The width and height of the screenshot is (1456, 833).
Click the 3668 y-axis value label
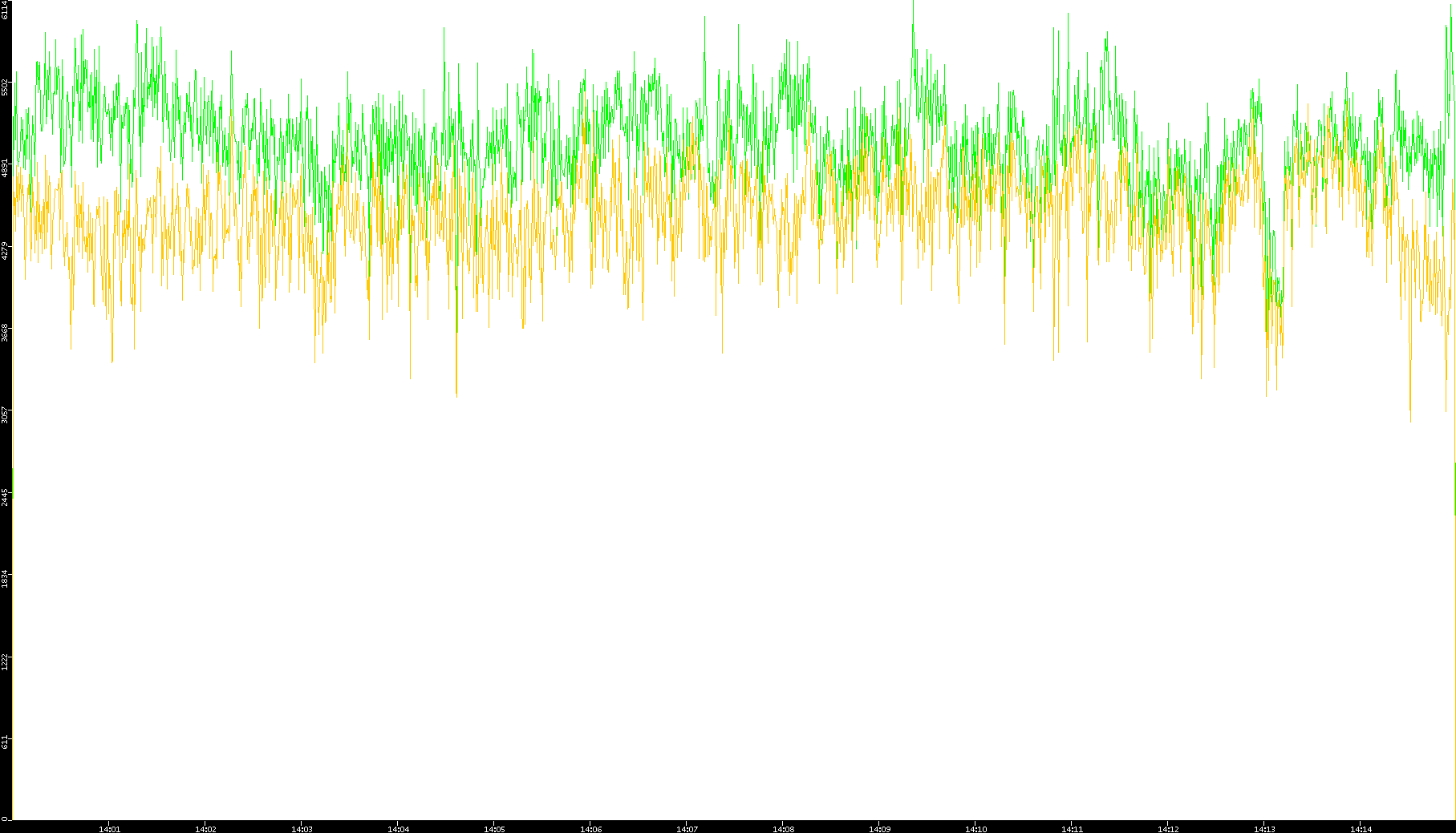click(6, 332)
